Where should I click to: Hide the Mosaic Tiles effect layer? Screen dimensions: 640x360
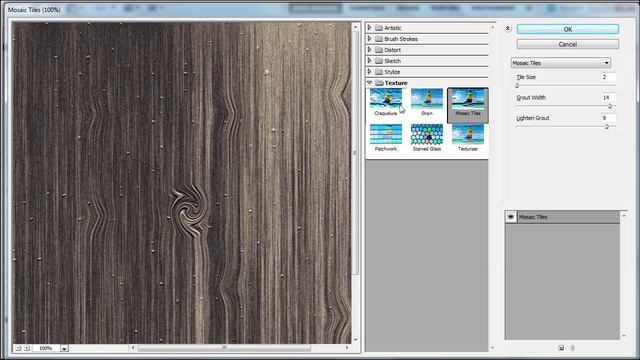(x=511, y=217)
